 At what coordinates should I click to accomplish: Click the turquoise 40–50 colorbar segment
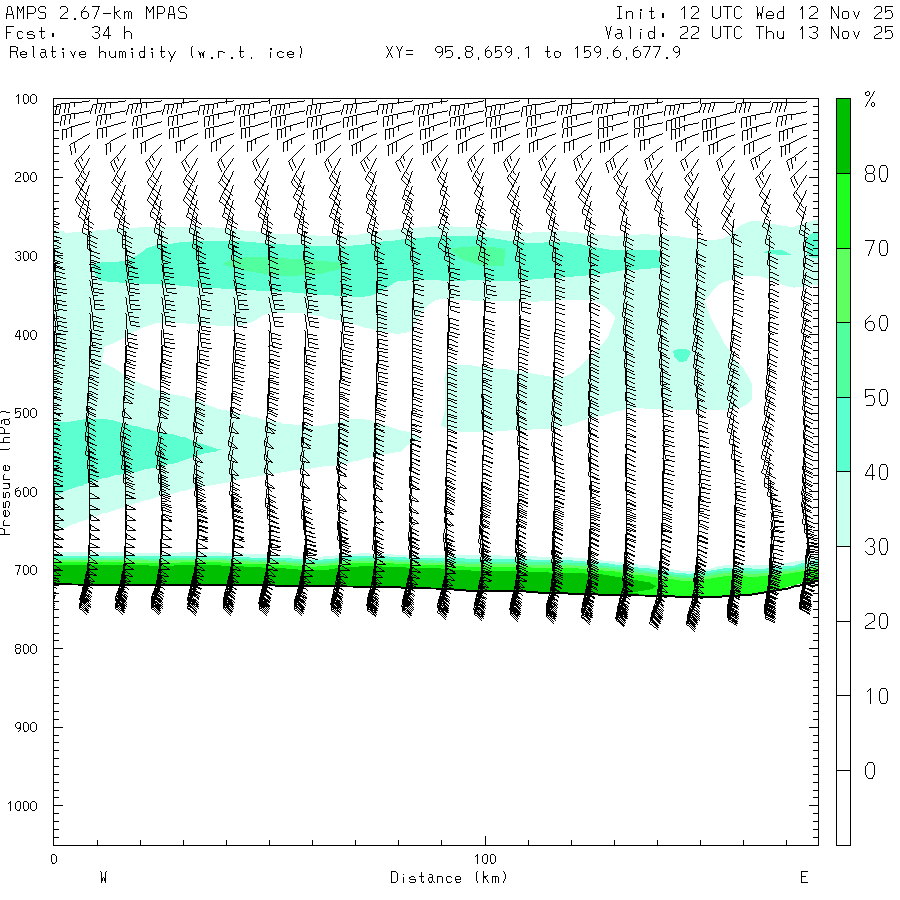pos(843,435)
